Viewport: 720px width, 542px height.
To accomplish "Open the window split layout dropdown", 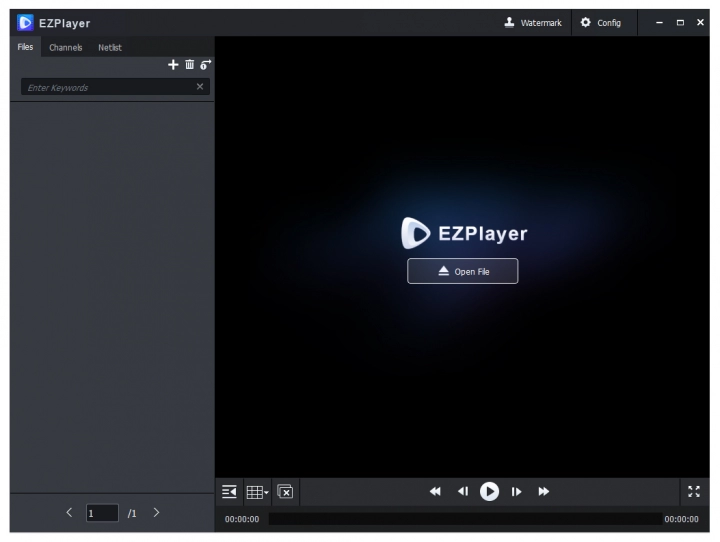I will click(257, 492).
